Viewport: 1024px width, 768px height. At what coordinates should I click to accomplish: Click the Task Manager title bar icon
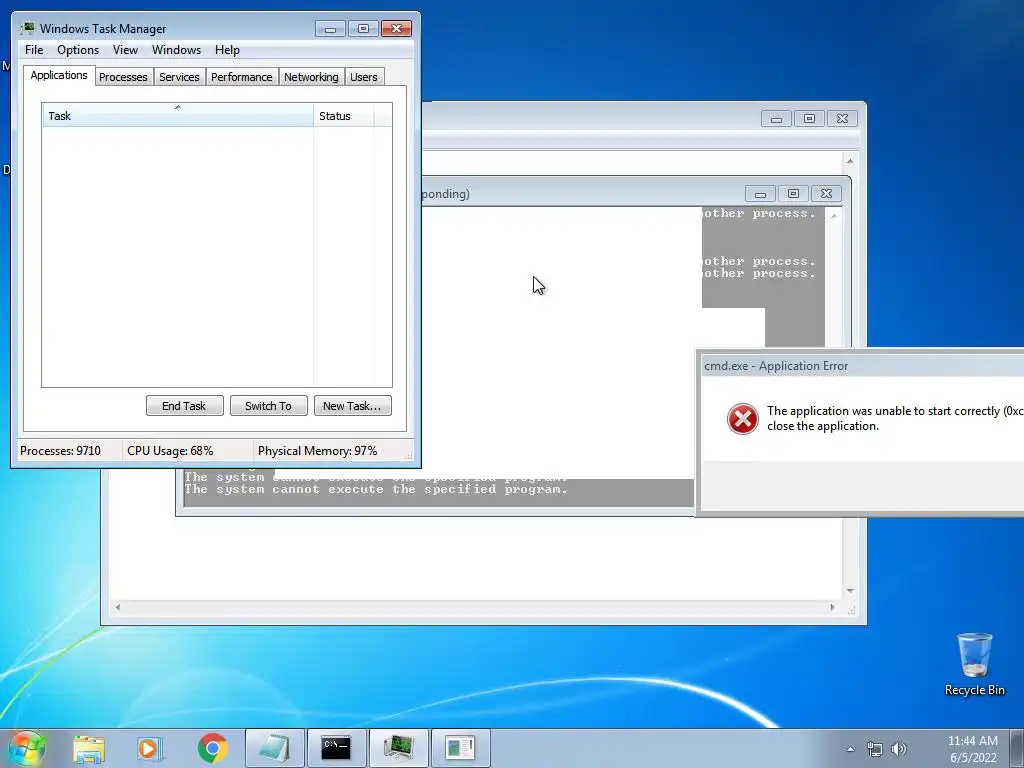[x=27, y=28]
